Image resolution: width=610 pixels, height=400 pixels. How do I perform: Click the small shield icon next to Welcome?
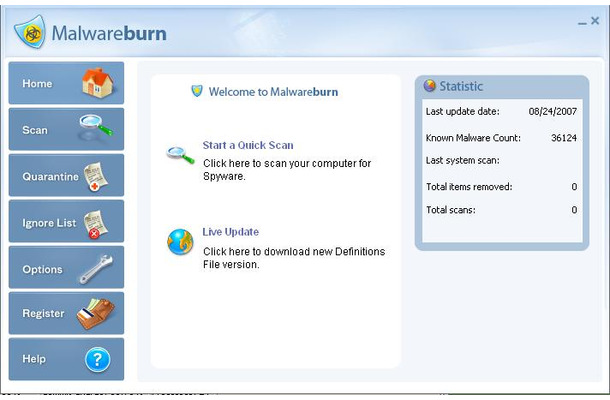pyautogui.click(x=197, y=91)
